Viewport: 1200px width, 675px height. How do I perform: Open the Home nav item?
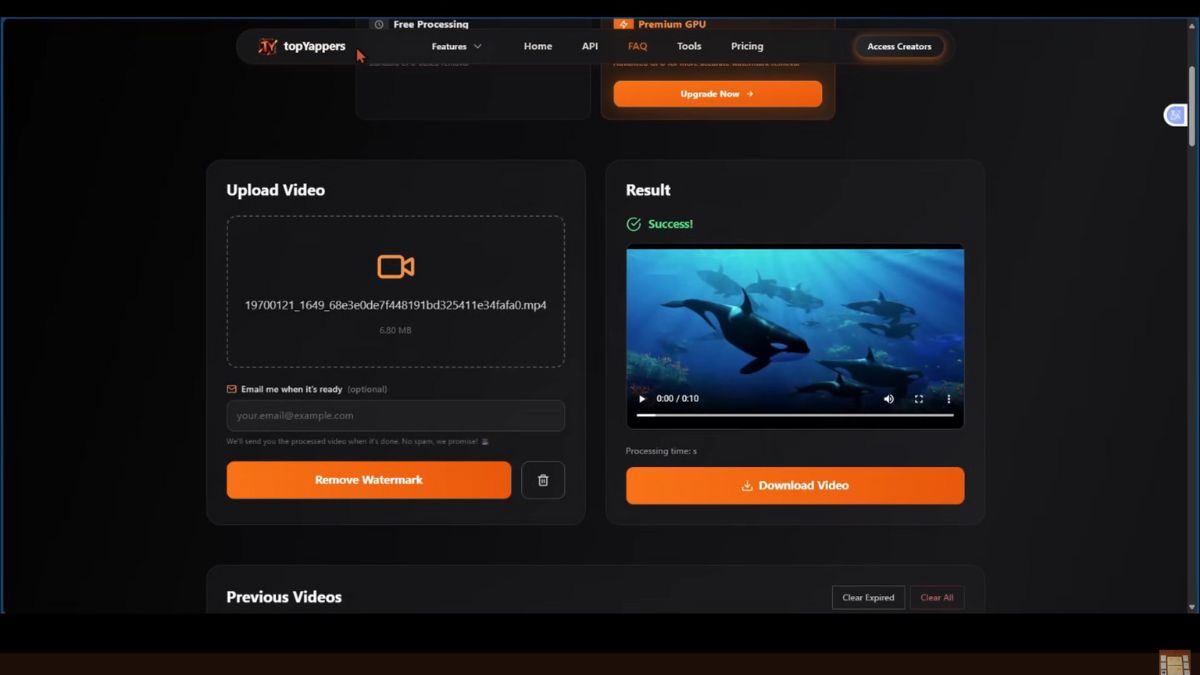[x=538, y=47]
